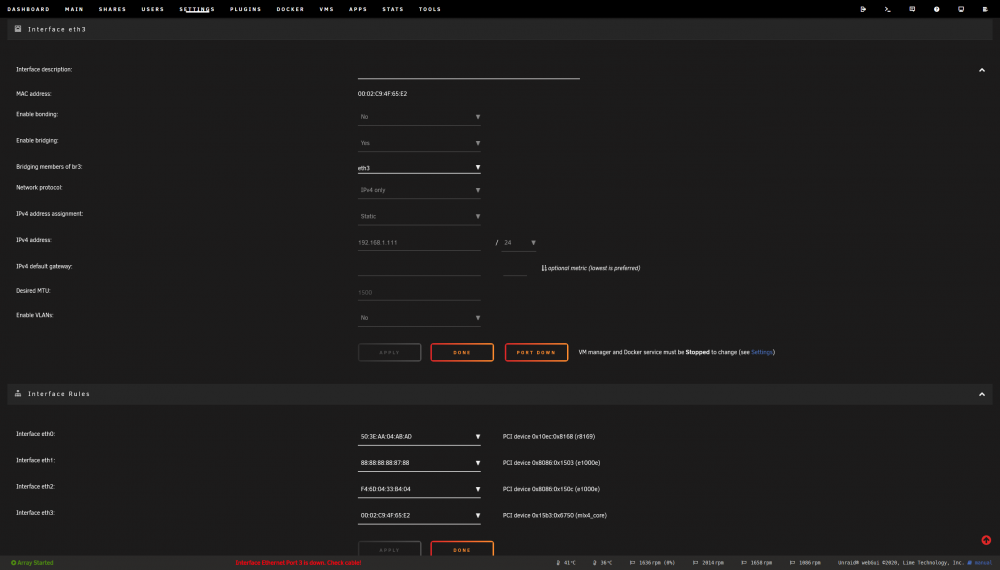The image size is (1000, 570).
Task: Click Apply button under Interface Rules
Action: [389, 548]
